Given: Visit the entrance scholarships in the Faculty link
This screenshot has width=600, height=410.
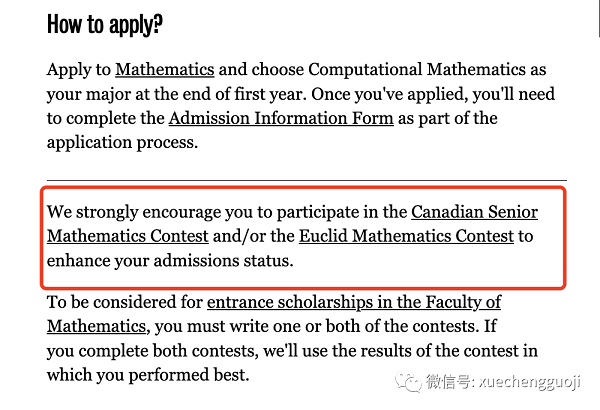Looking at the screenshot, I should 354,302.
